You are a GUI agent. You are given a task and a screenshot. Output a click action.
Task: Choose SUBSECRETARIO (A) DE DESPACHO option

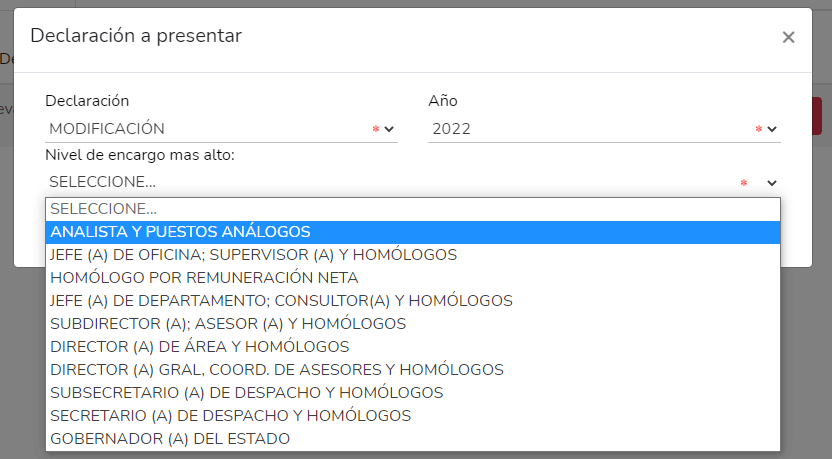(x=247, y=393)
